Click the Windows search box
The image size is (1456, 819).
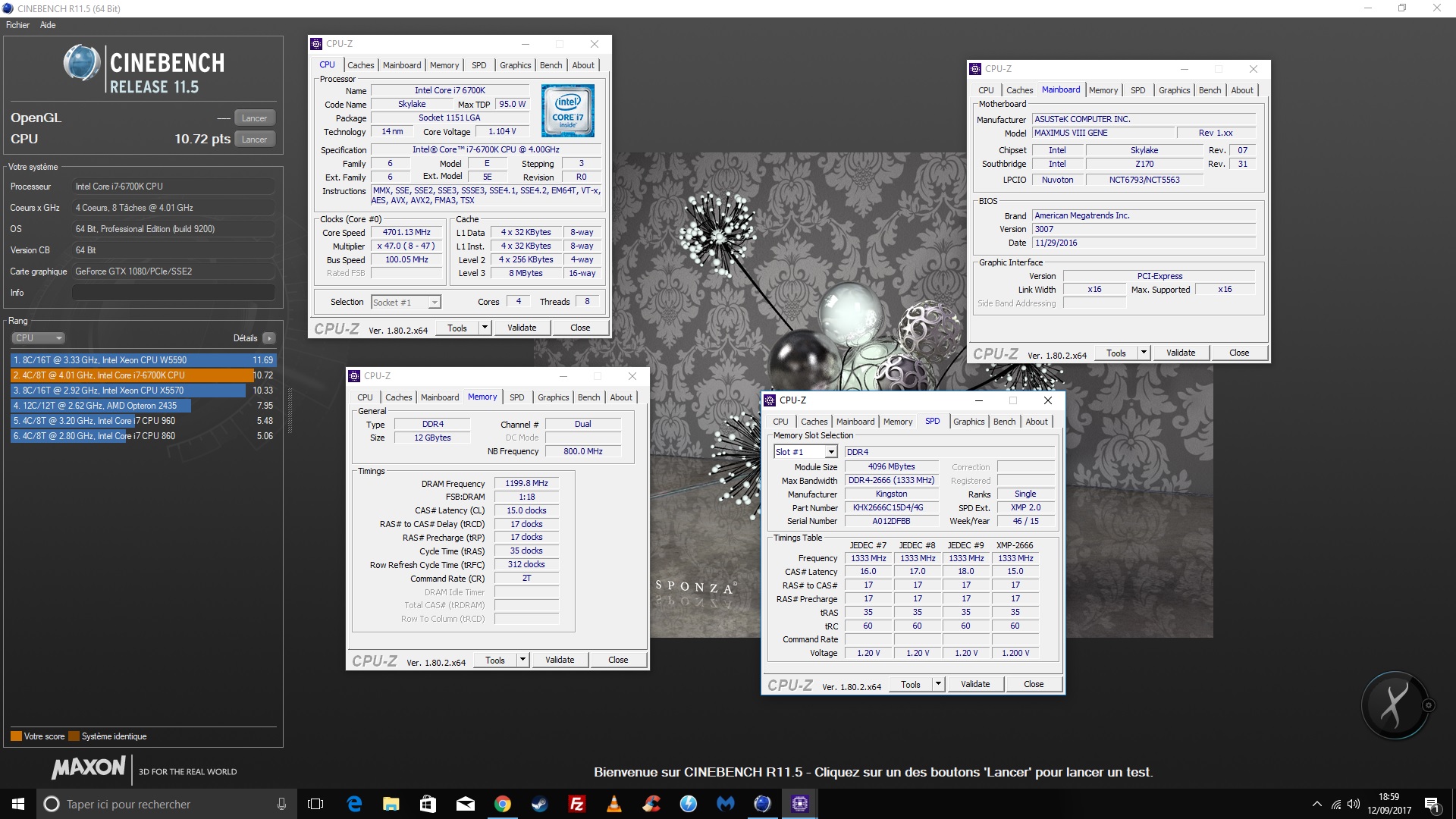pos(165,804)
